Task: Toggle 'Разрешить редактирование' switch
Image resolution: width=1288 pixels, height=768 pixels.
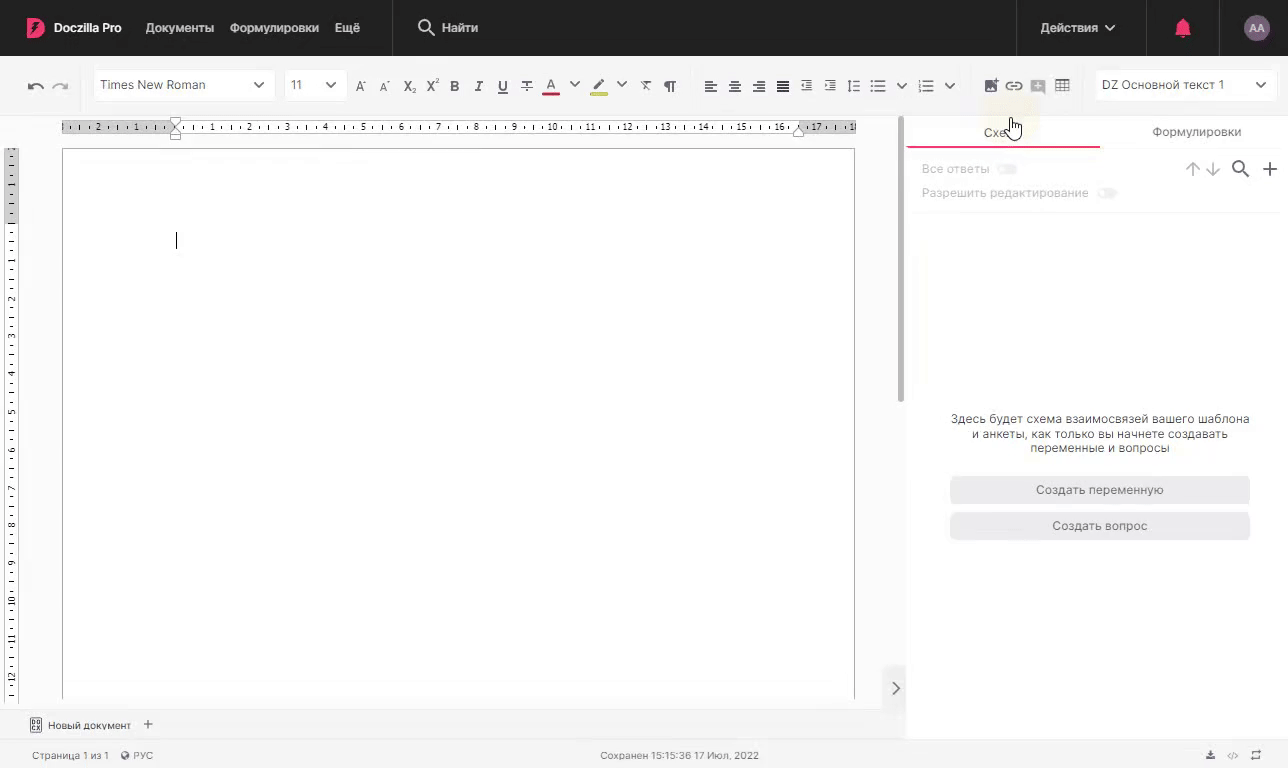Action: point(1107,193)
